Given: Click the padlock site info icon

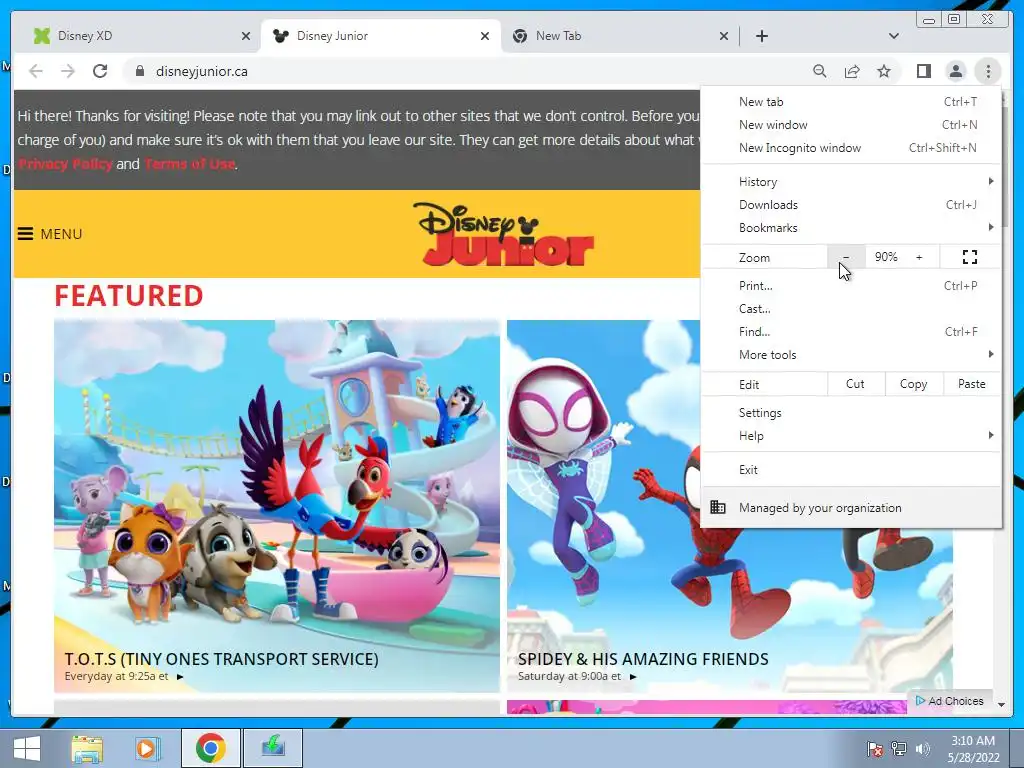Looking at the screenshot, I should tap(140, 71).
